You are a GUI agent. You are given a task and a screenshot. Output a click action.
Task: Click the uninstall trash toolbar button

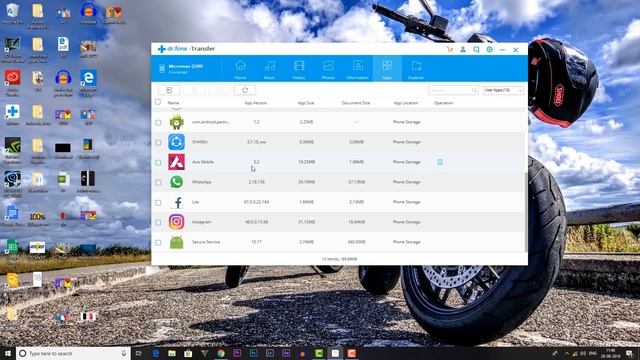[x=194, y=90]
